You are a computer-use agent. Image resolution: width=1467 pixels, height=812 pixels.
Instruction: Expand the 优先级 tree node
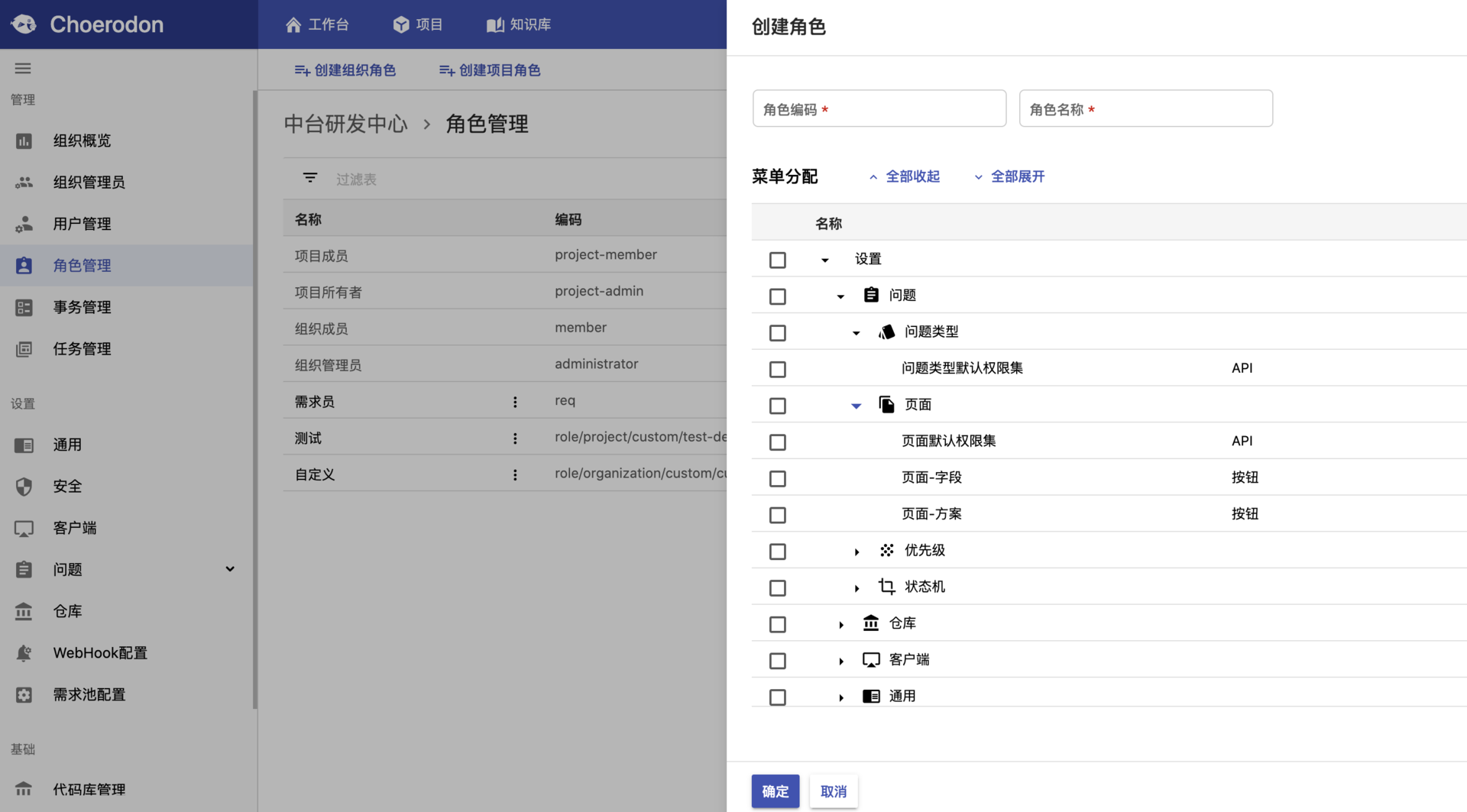[857, 552]
